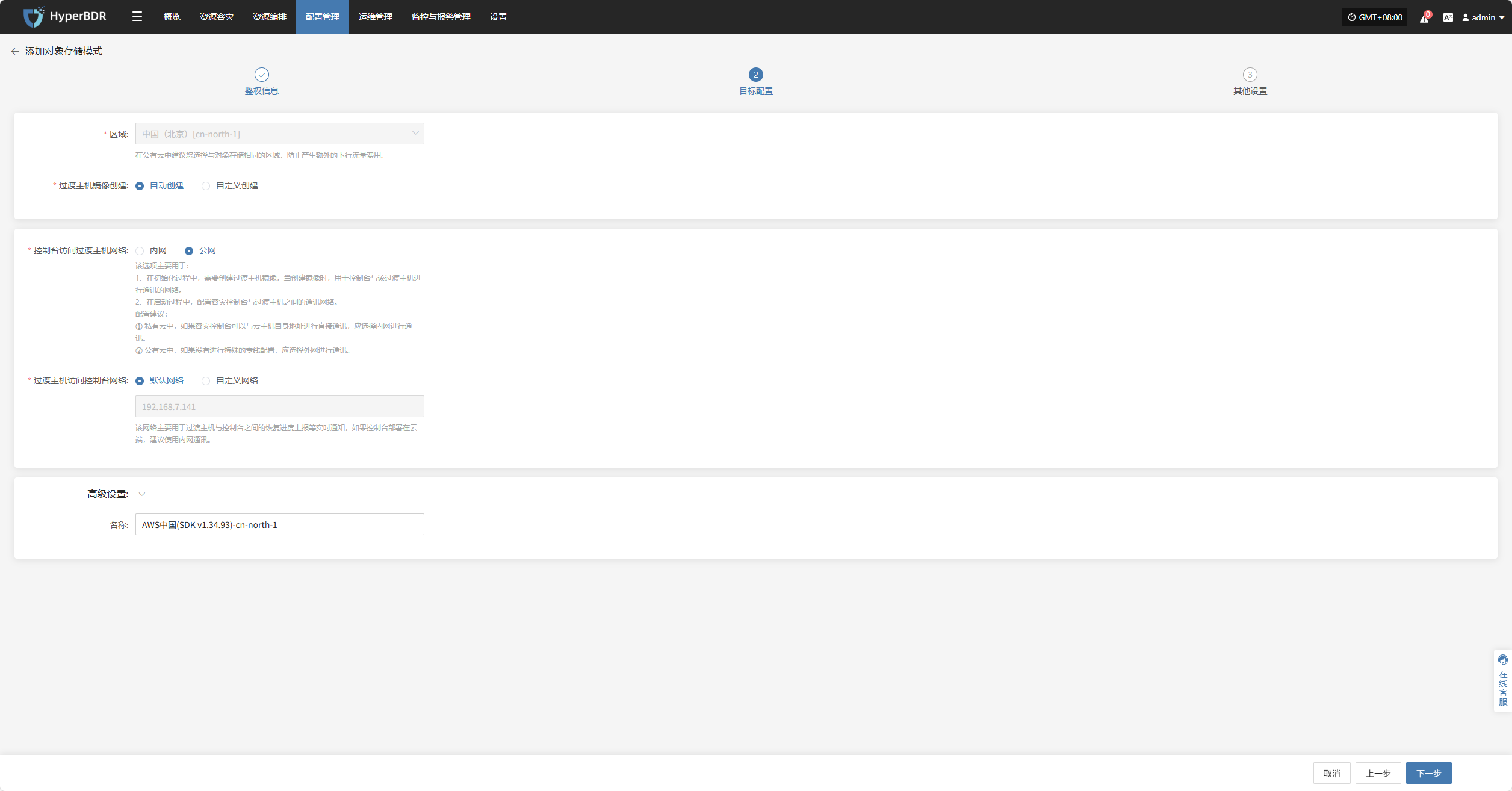Click the 鉴权信息 step label
1512x791 pixels.
click(262, 91)
